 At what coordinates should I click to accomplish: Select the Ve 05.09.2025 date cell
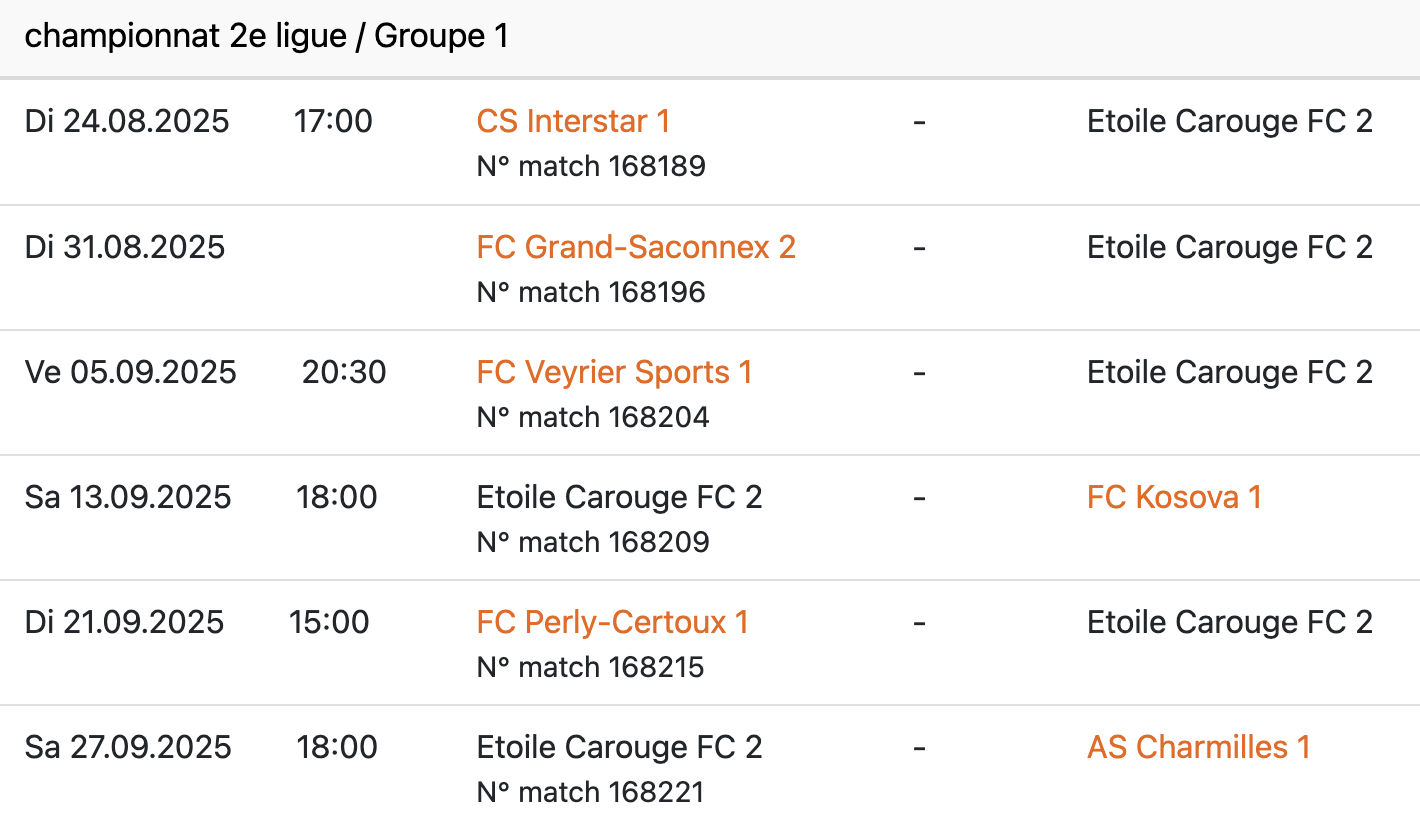tap(131, 372)
